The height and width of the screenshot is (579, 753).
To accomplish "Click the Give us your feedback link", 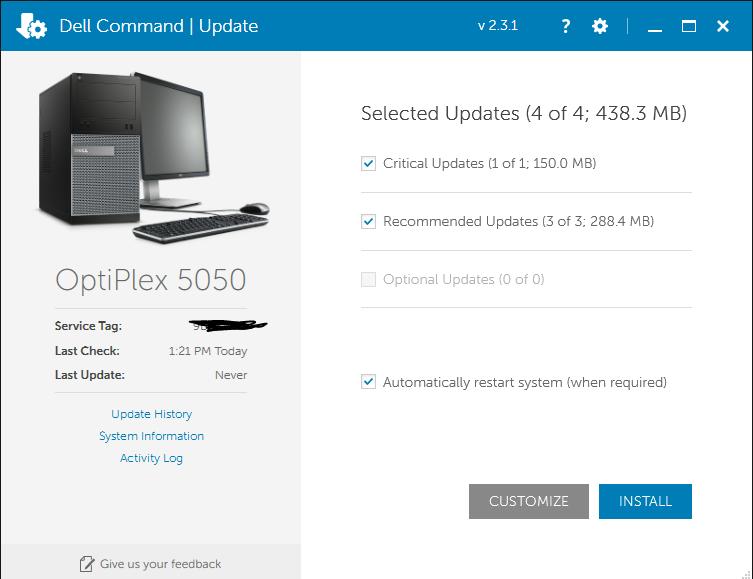I will point(160,564).
